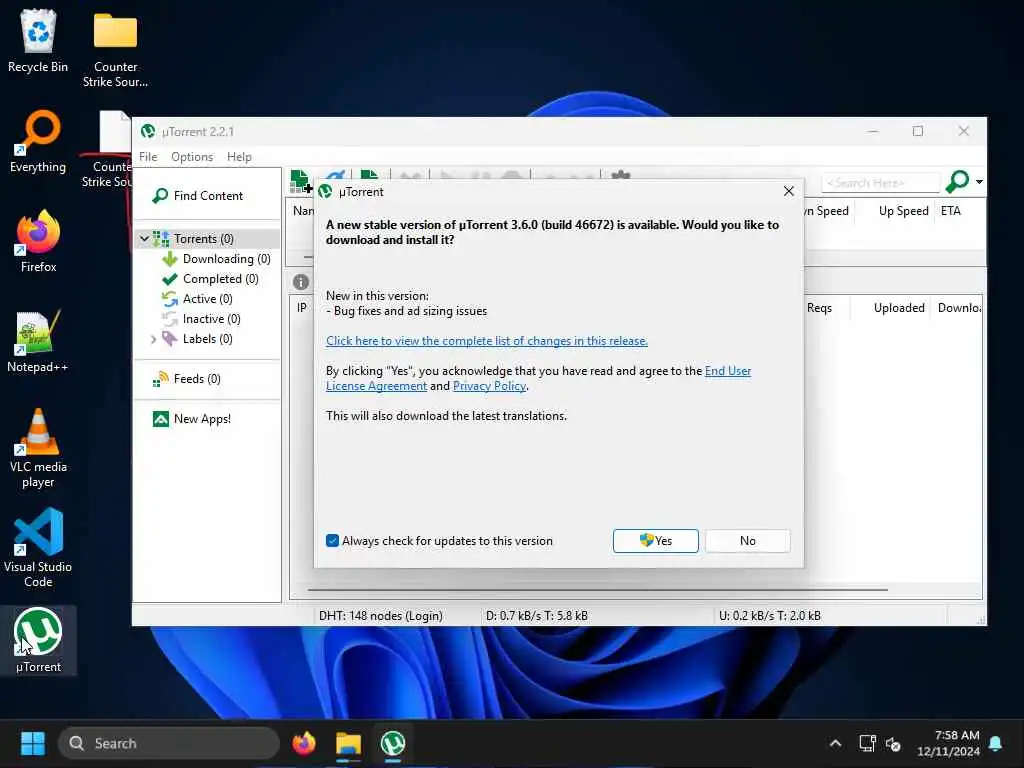Select Labels (0) item
1024x768 pixels.
coord(207,339)
